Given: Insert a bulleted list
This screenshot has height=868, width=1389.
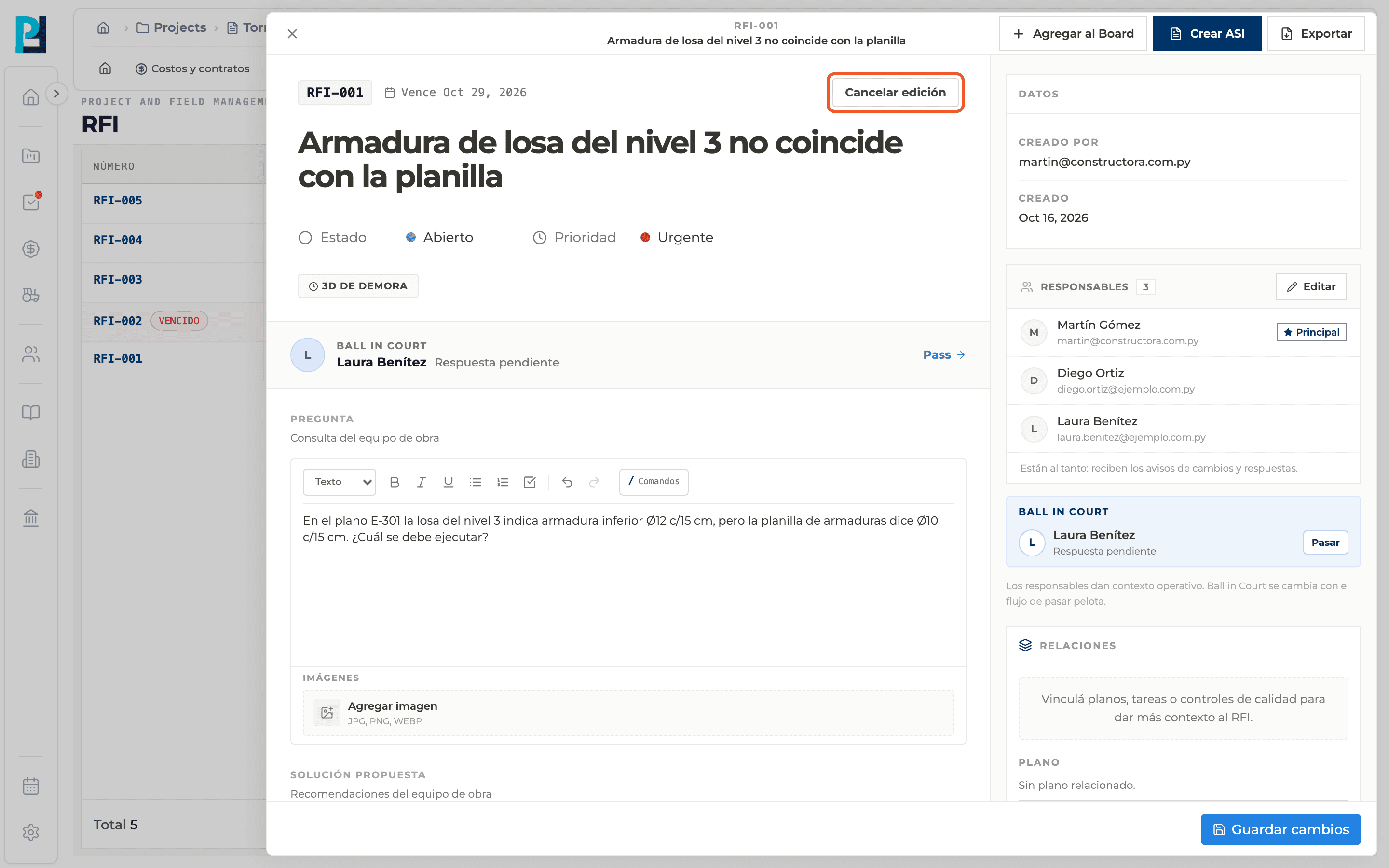Looking at the screenshot, I should tap(475, 482).
